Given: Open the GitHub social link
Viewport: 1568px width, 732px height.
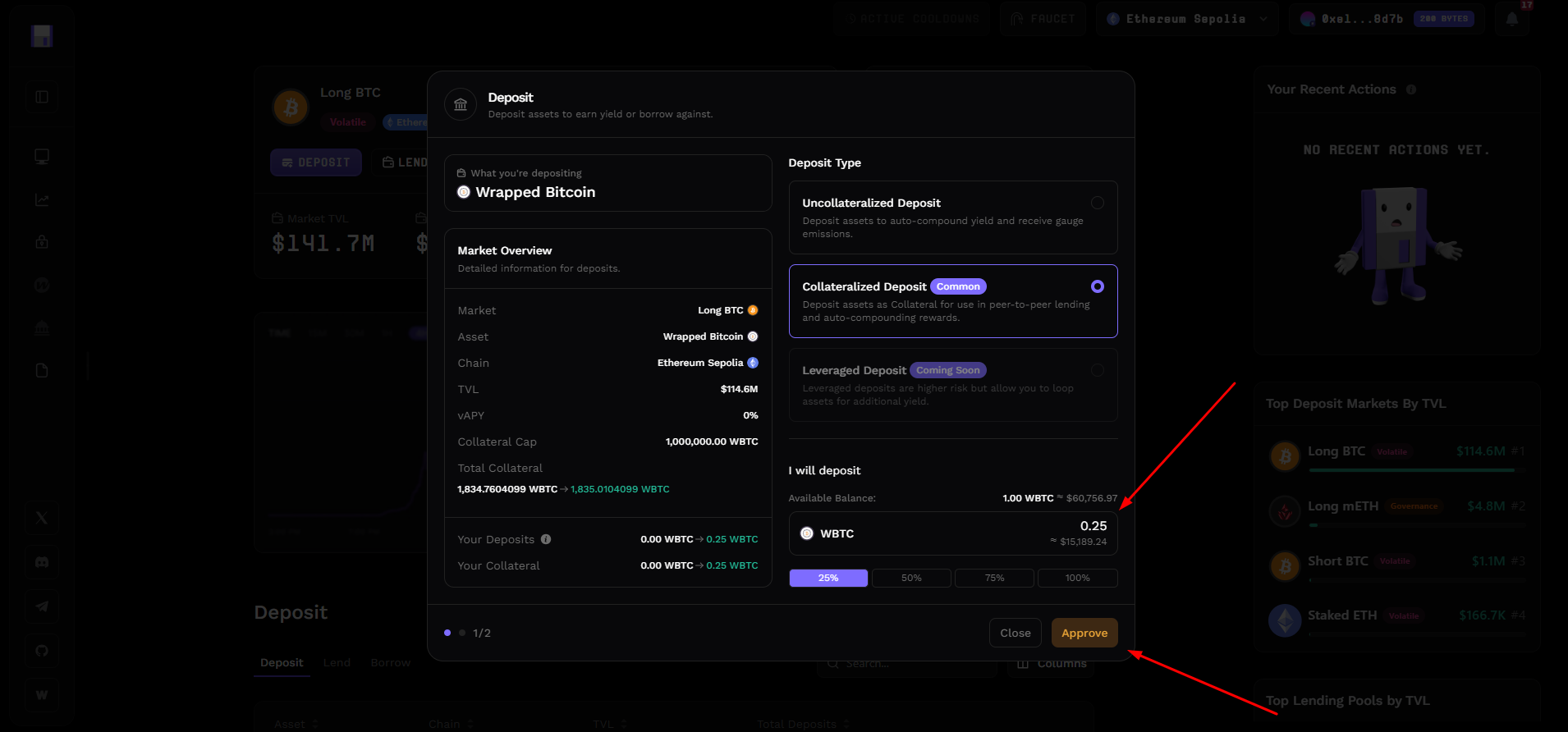Looking at the screenshot, I should [x=42, y=651].
